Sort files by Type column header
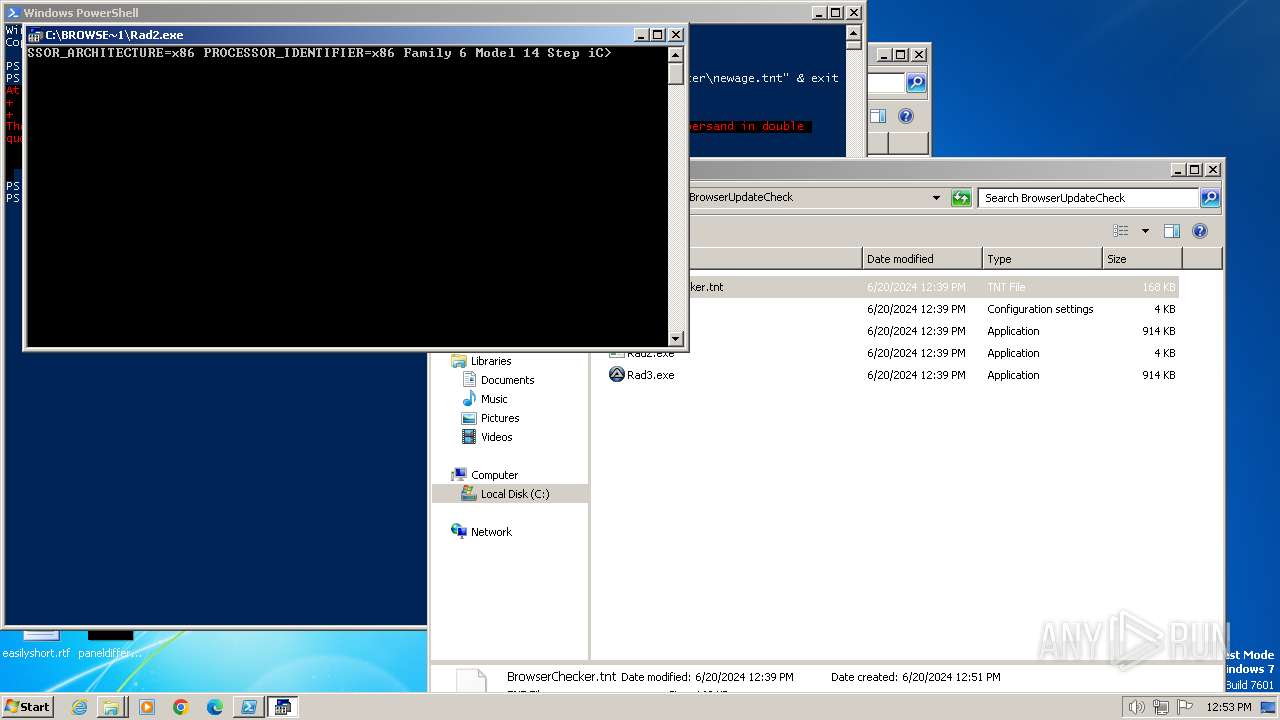Screen dimensions: 1280x720 pyautogui.click(x=1042, y=259)
